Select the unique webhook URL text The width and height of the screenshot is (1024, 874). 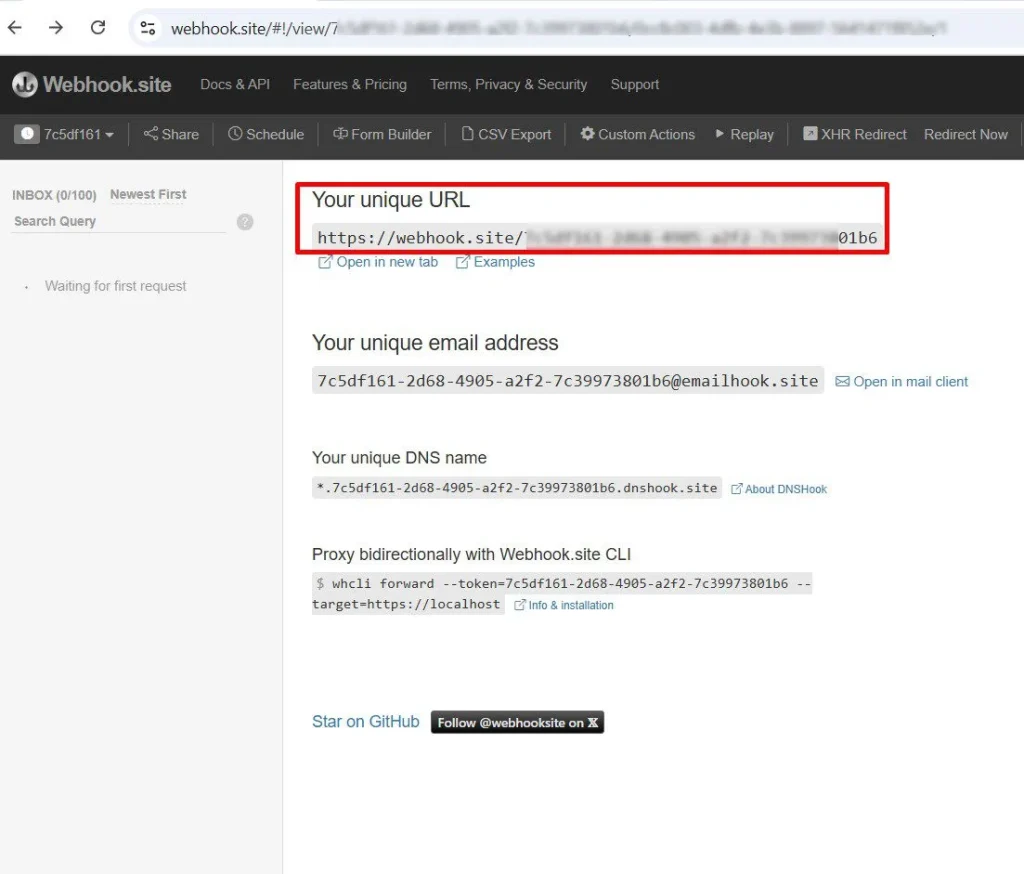tap(597, 238)
